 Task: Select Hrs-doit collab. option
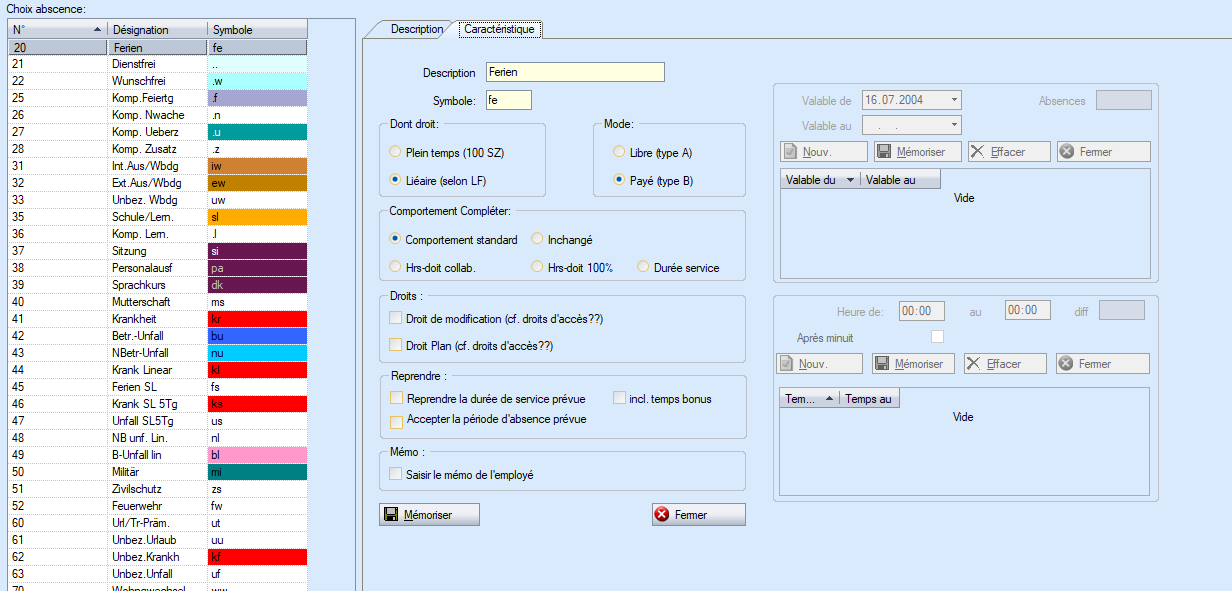395,268
